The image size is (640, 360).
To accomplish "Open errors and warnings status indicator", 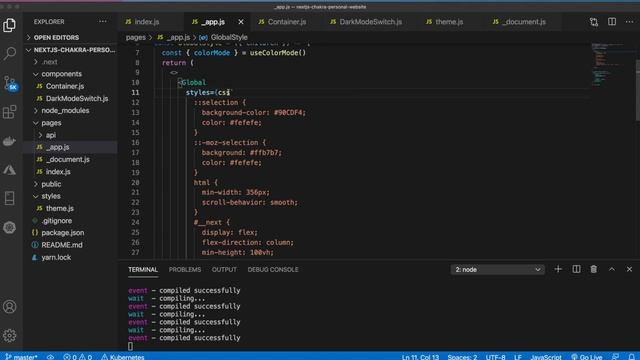I will 78,357.
